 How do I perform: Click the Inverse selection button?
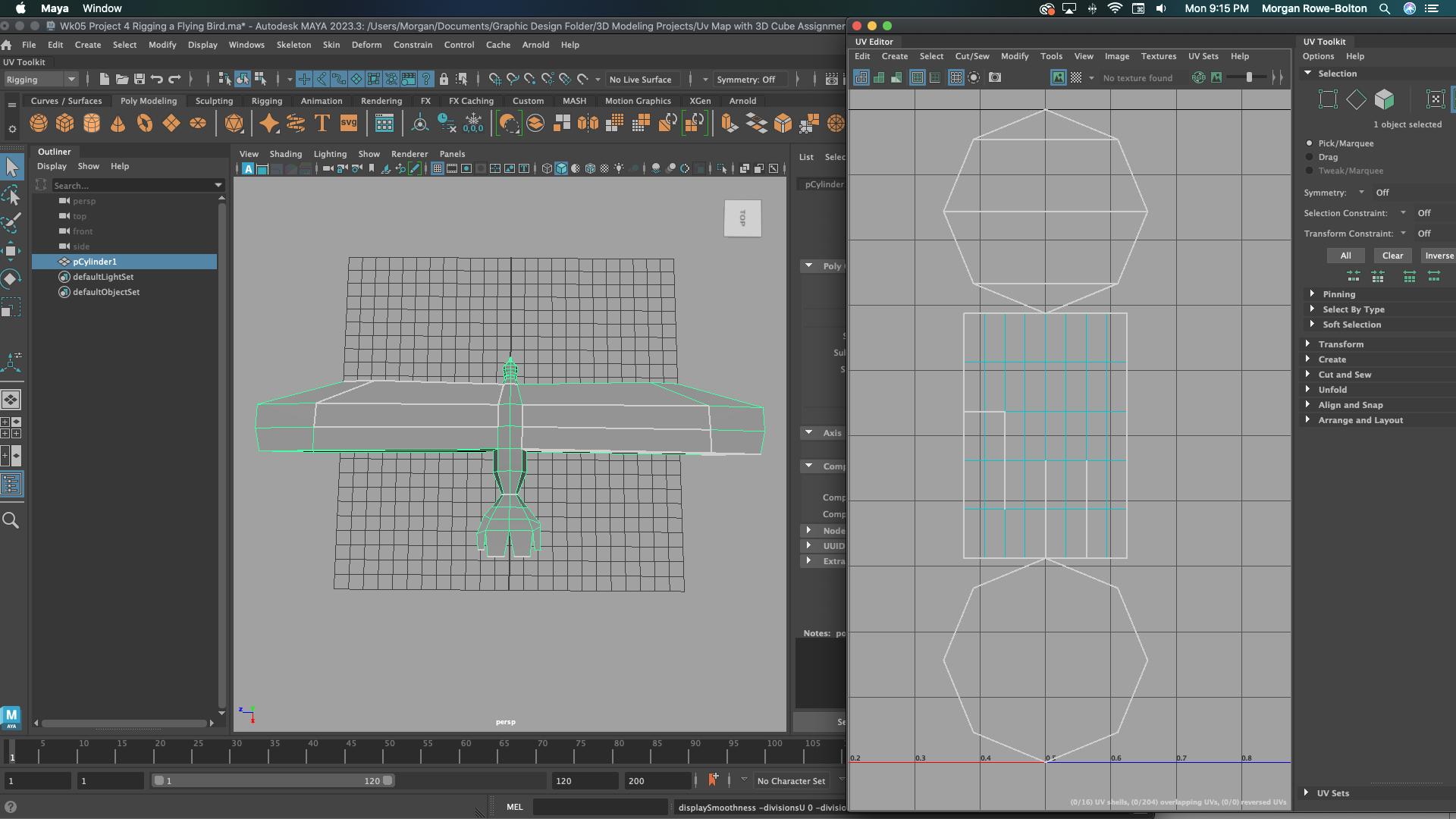tap(1439, 256)
